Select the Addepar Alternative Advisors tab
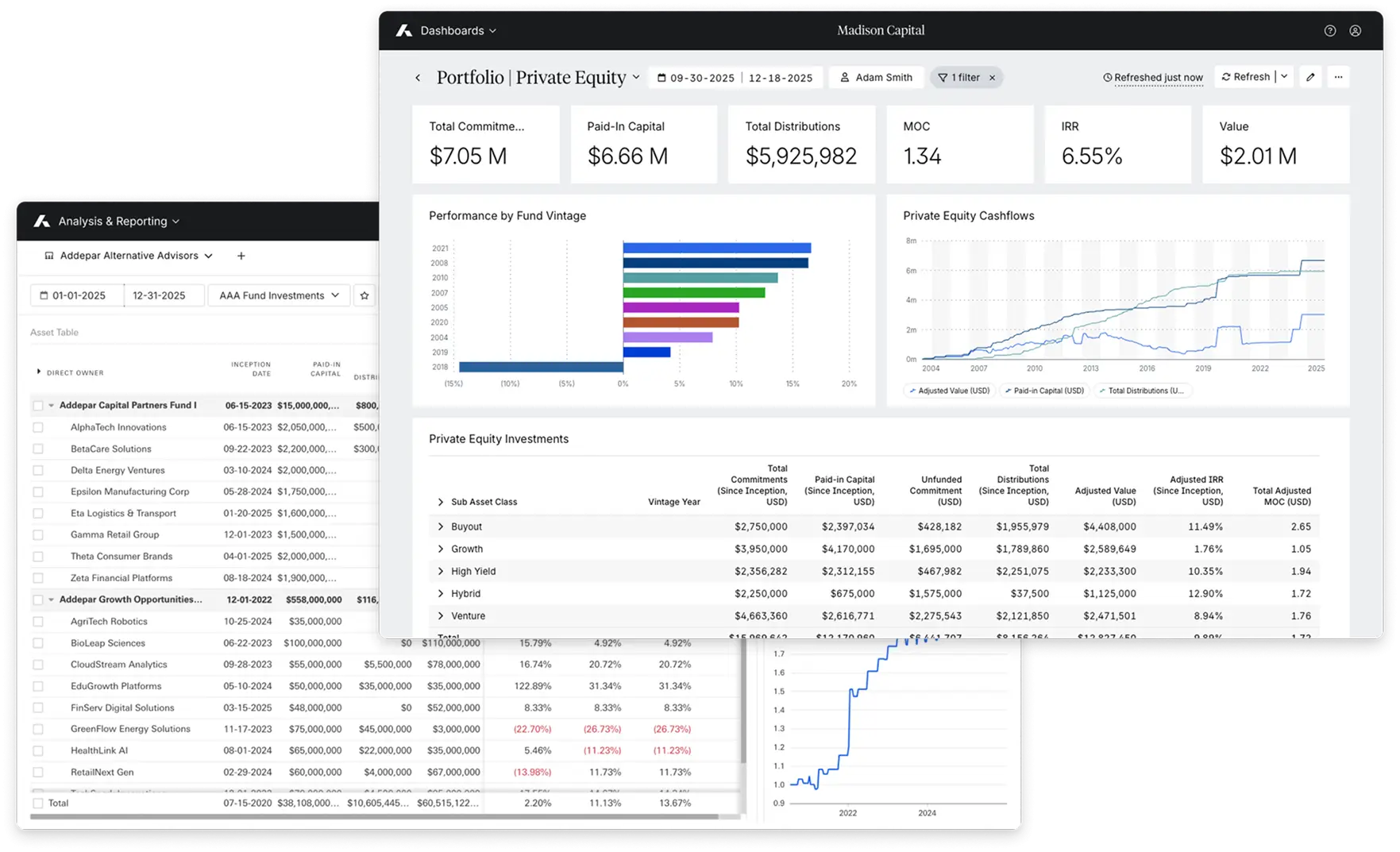Viewport: 1400px width, 852px height. (x=129, y=256)
